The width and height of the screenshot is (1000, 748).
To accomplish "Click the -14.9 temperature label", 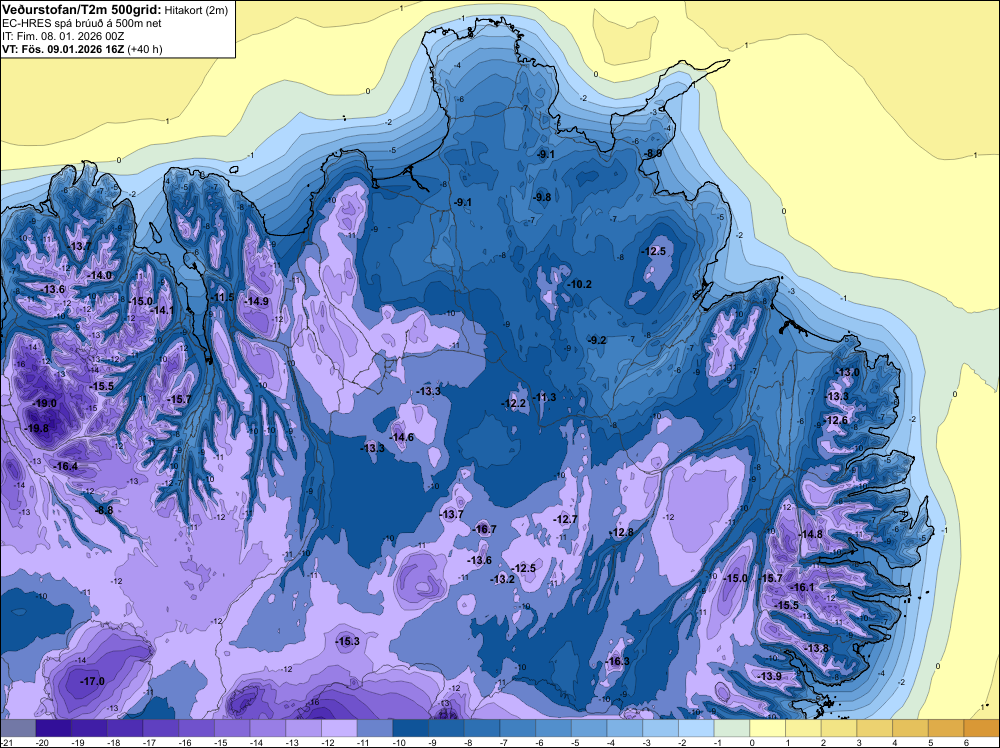I will 257,302.
